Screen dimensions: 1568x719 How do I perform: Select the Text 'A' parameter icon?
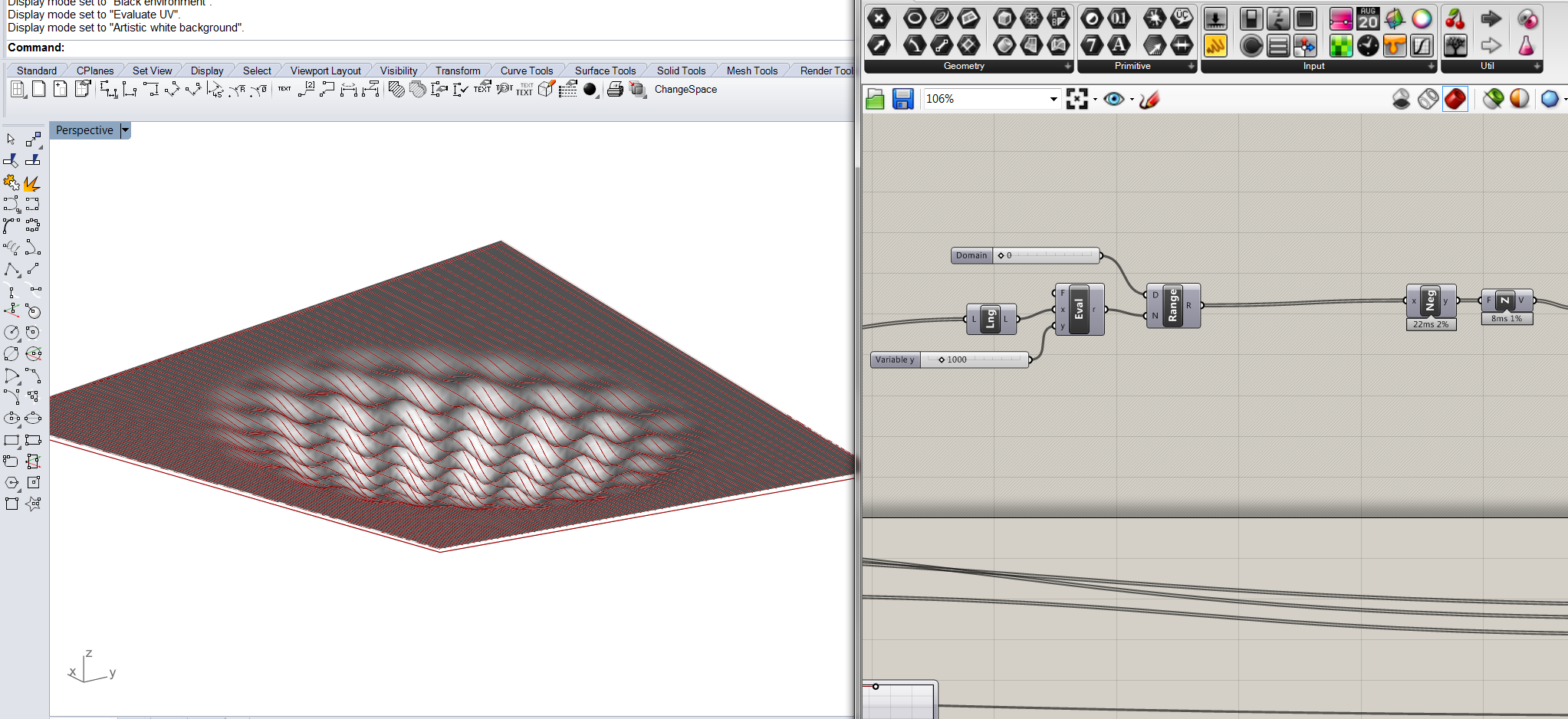pyautogui.click(x=1119, y=45)
